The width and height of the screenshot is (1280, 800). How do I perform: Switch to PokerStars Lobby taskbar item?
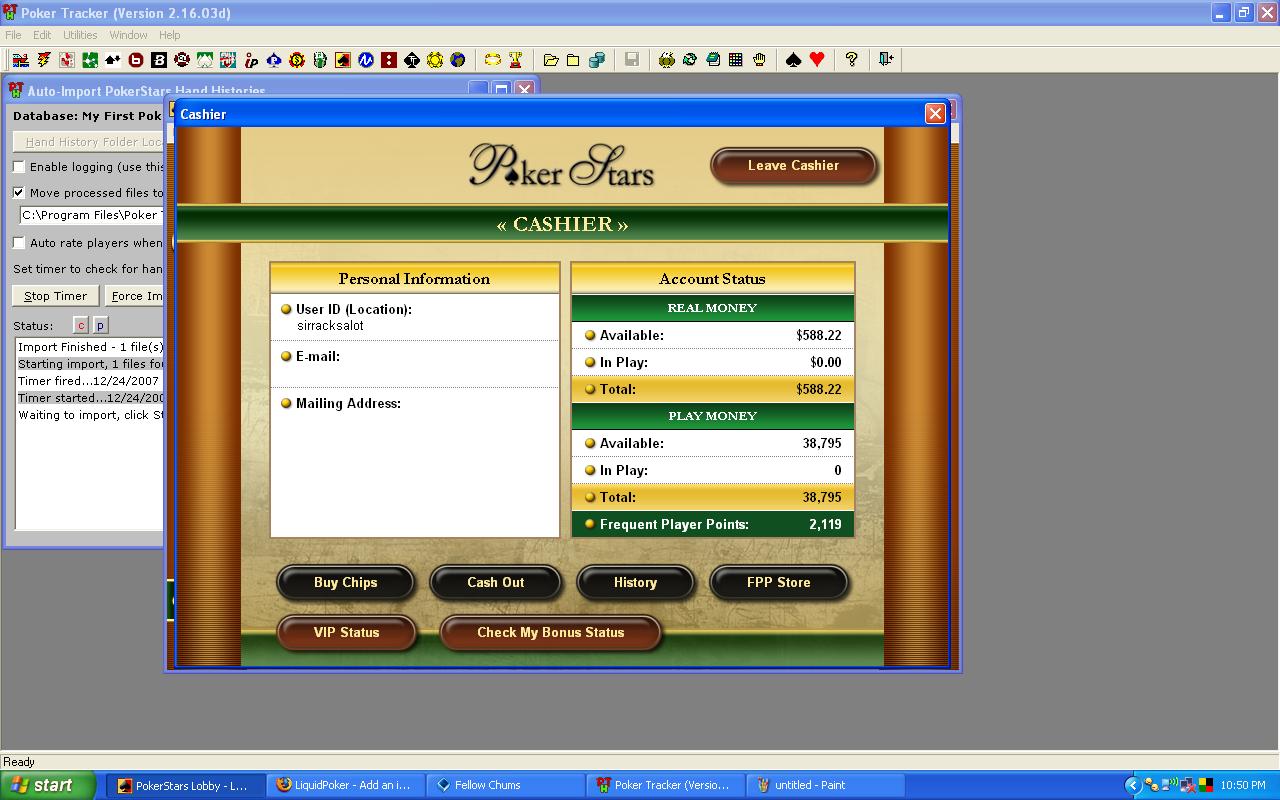(186, 785)
